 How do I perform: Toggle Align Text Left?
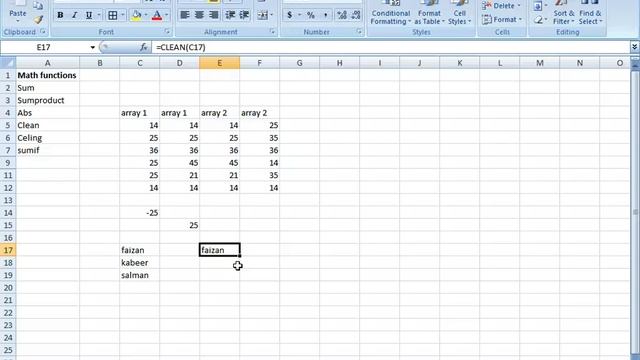point(184,15)
